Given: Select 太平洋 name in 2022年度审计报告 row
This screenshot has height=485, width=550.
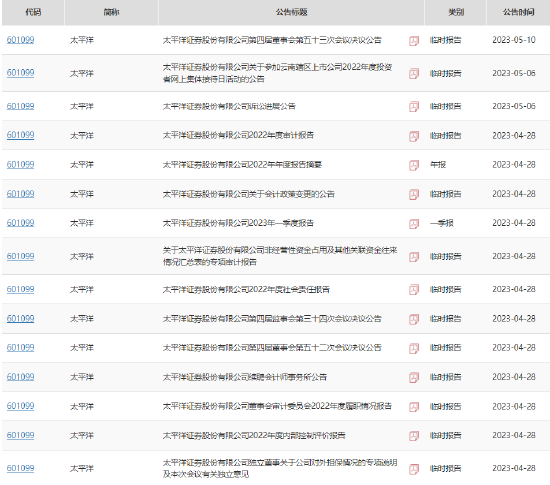Looking at the screenshot, I should pyautogui.click(x=82, y=135).
